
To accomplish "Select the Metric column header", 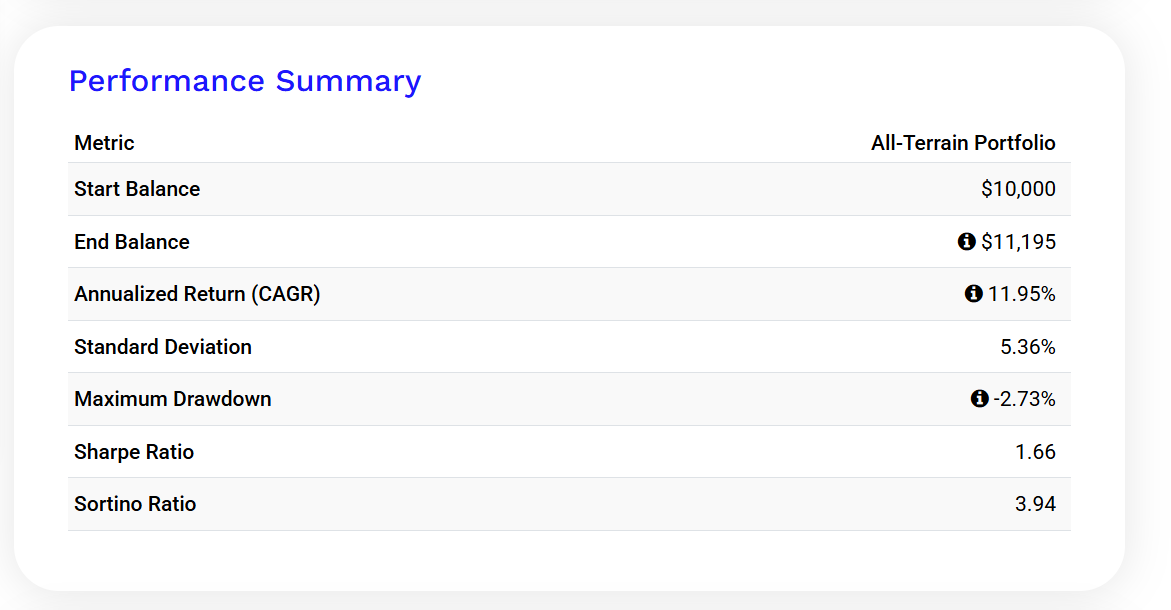I will (x=104, y=143).
